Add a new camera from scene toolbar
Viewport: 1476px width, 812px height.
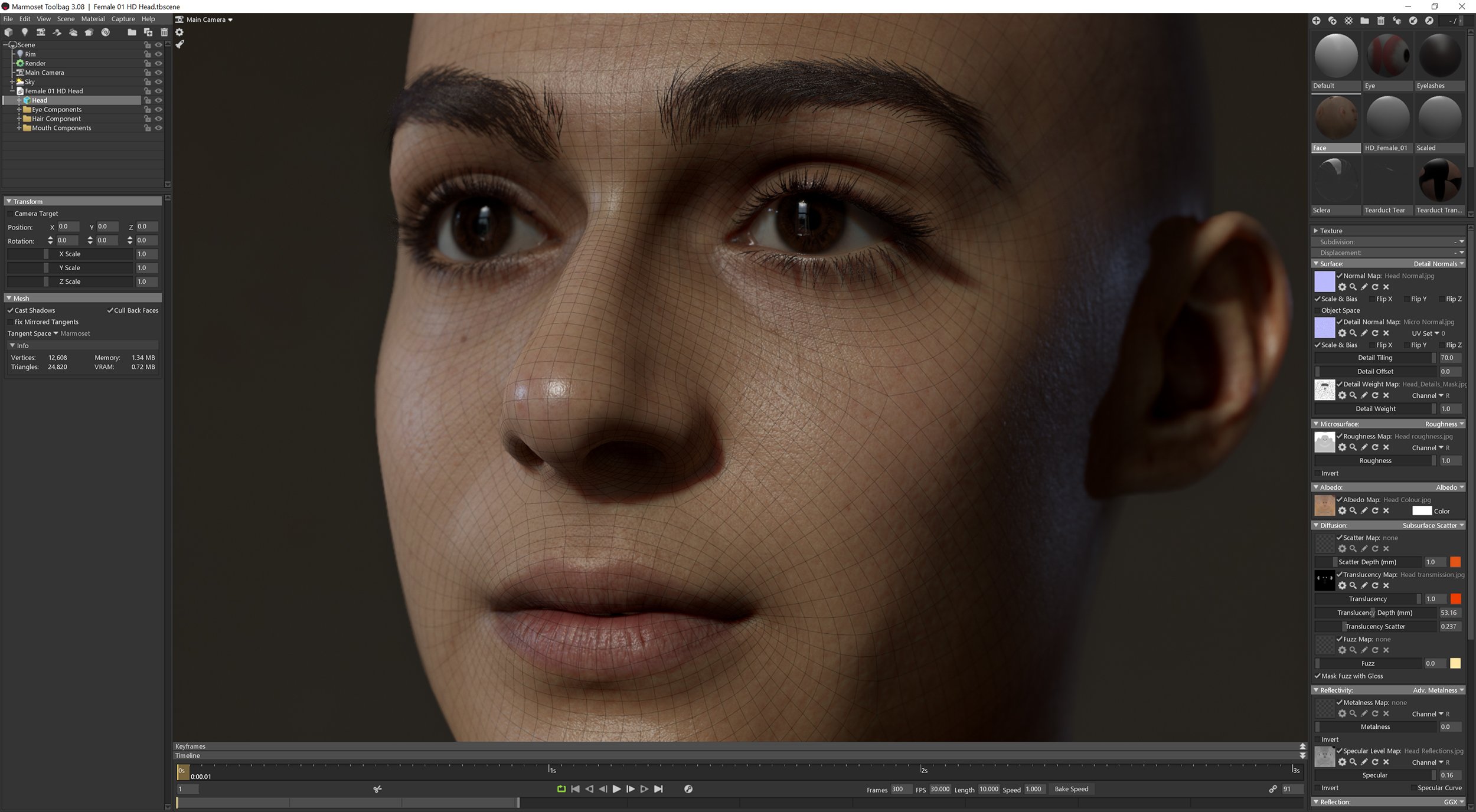(41, 32)
